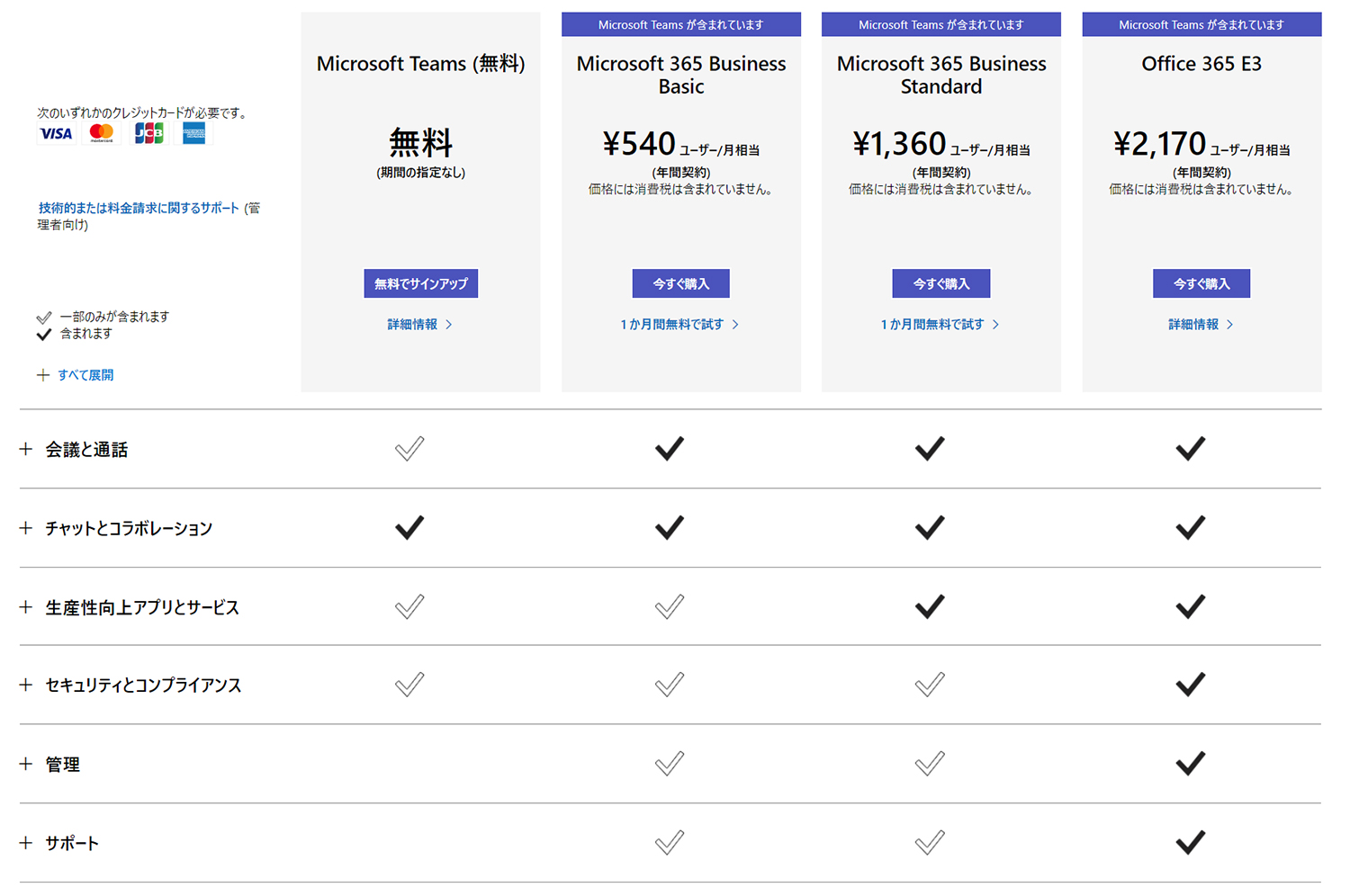Viewport: 1350px width, 896px height.
Task: Click 次のいずれかのクレジットカードが必要です text
Action: point(142,113)
